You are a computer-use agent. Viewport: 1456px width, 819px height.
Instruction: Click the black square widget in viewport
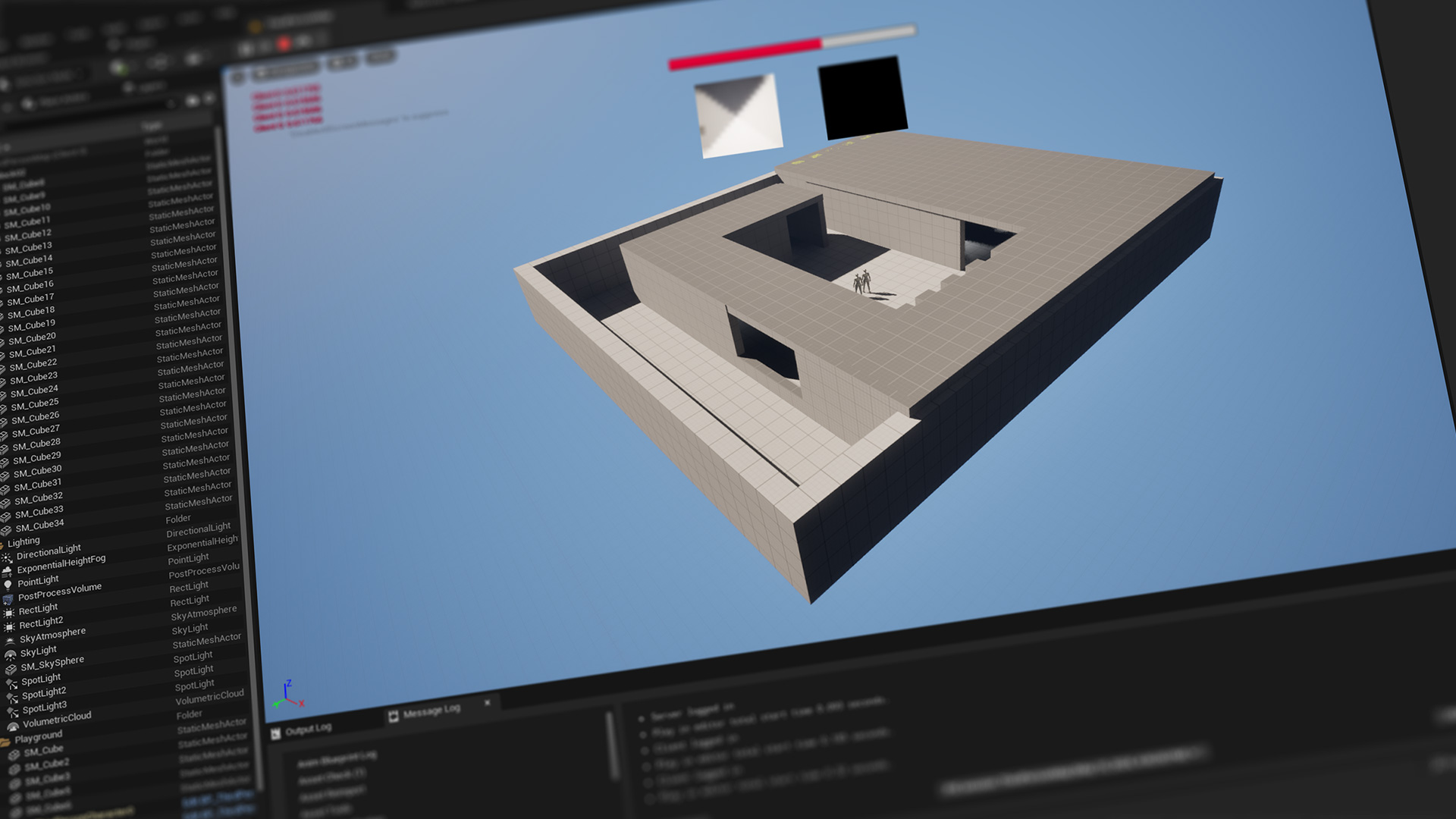tap(862, 97)
